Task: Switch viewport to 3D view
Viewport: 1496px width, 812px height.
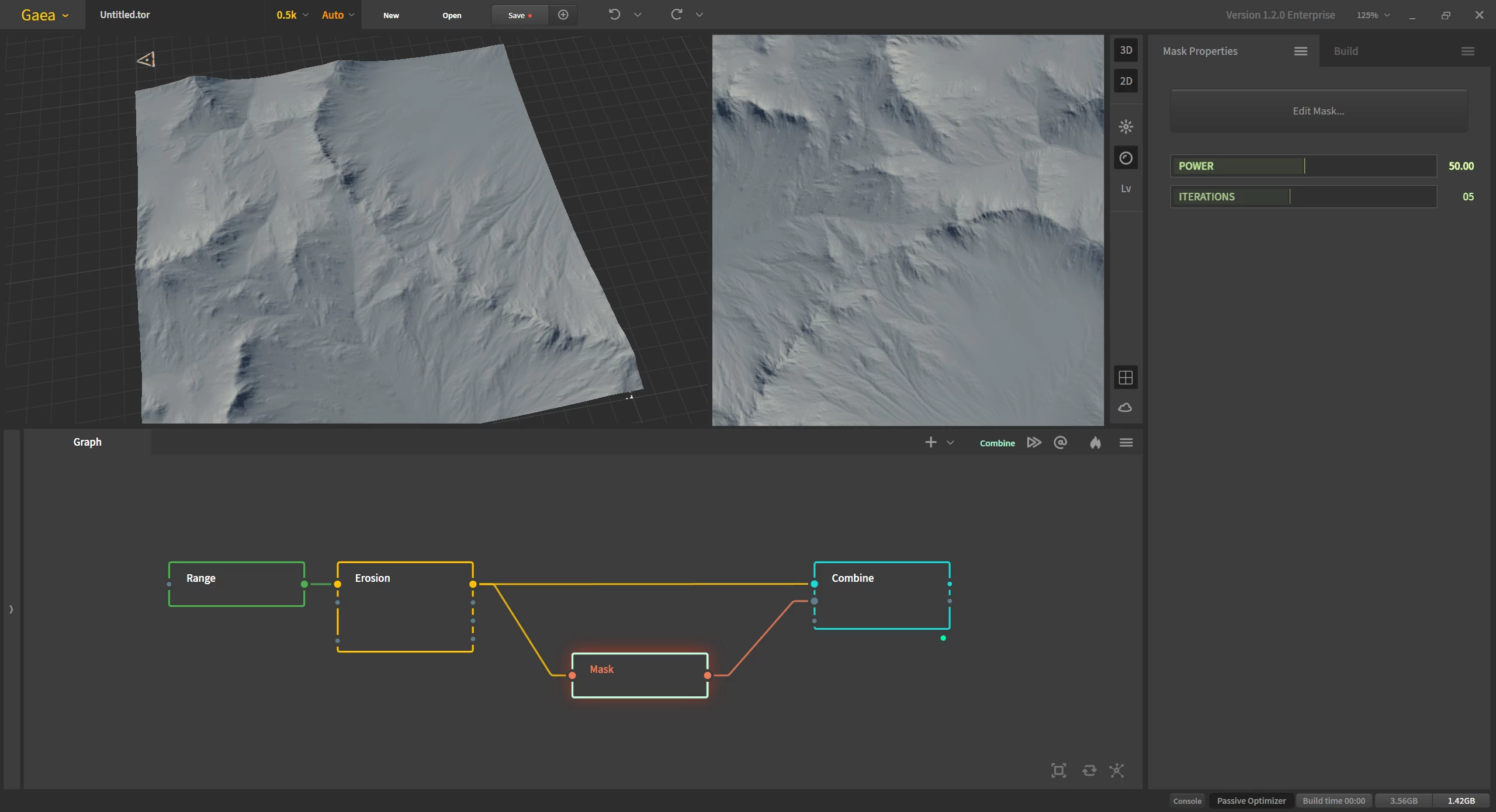Action: coord(1126,50)
